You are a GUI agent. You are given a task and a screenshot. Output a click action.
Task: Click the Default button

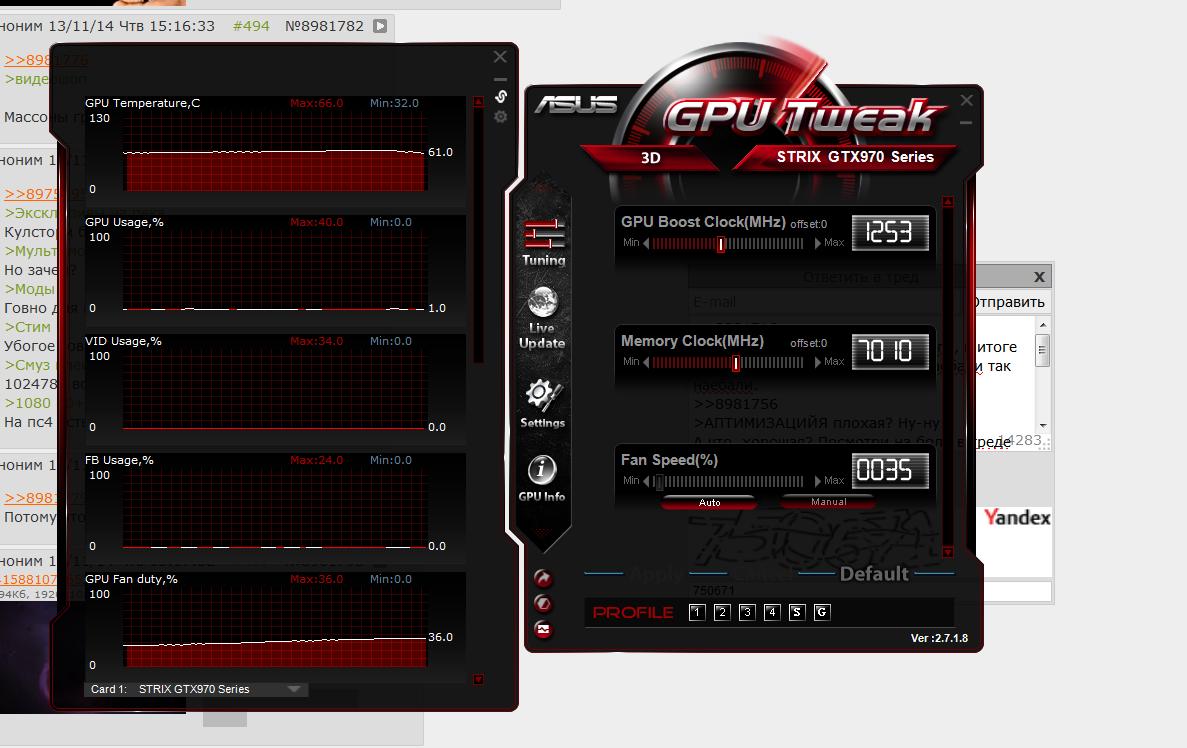coord(874,574)
